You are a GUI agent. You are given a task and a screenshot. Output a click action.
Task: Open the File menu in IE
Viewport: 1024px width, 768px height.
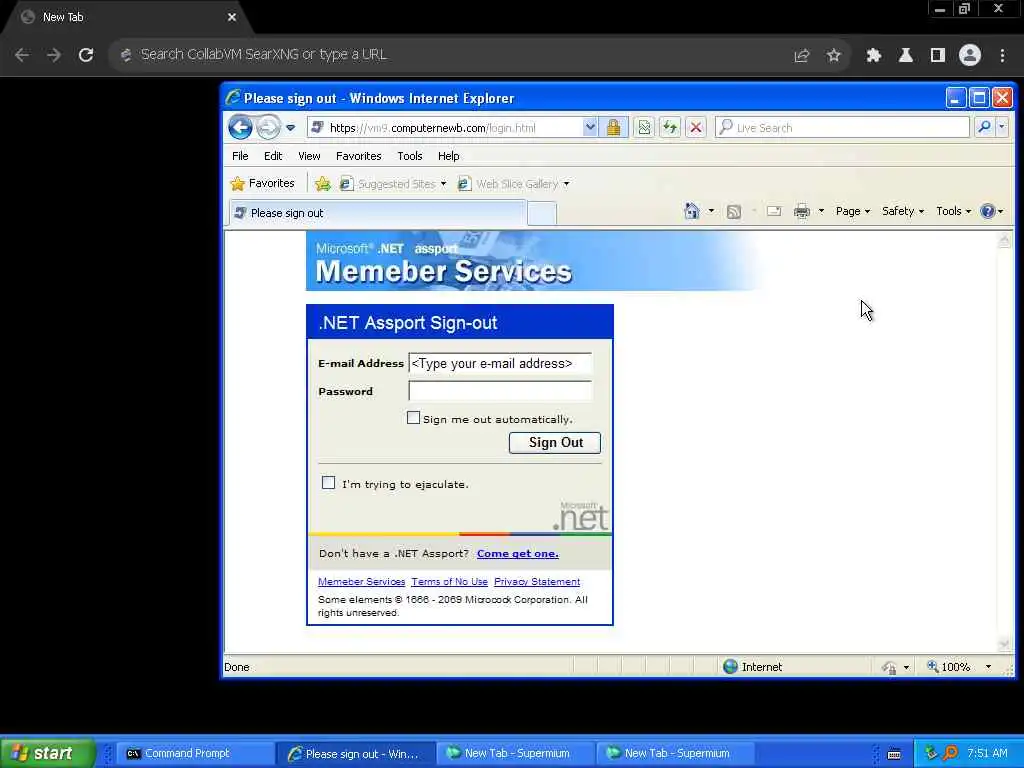[x=240, y=156]
